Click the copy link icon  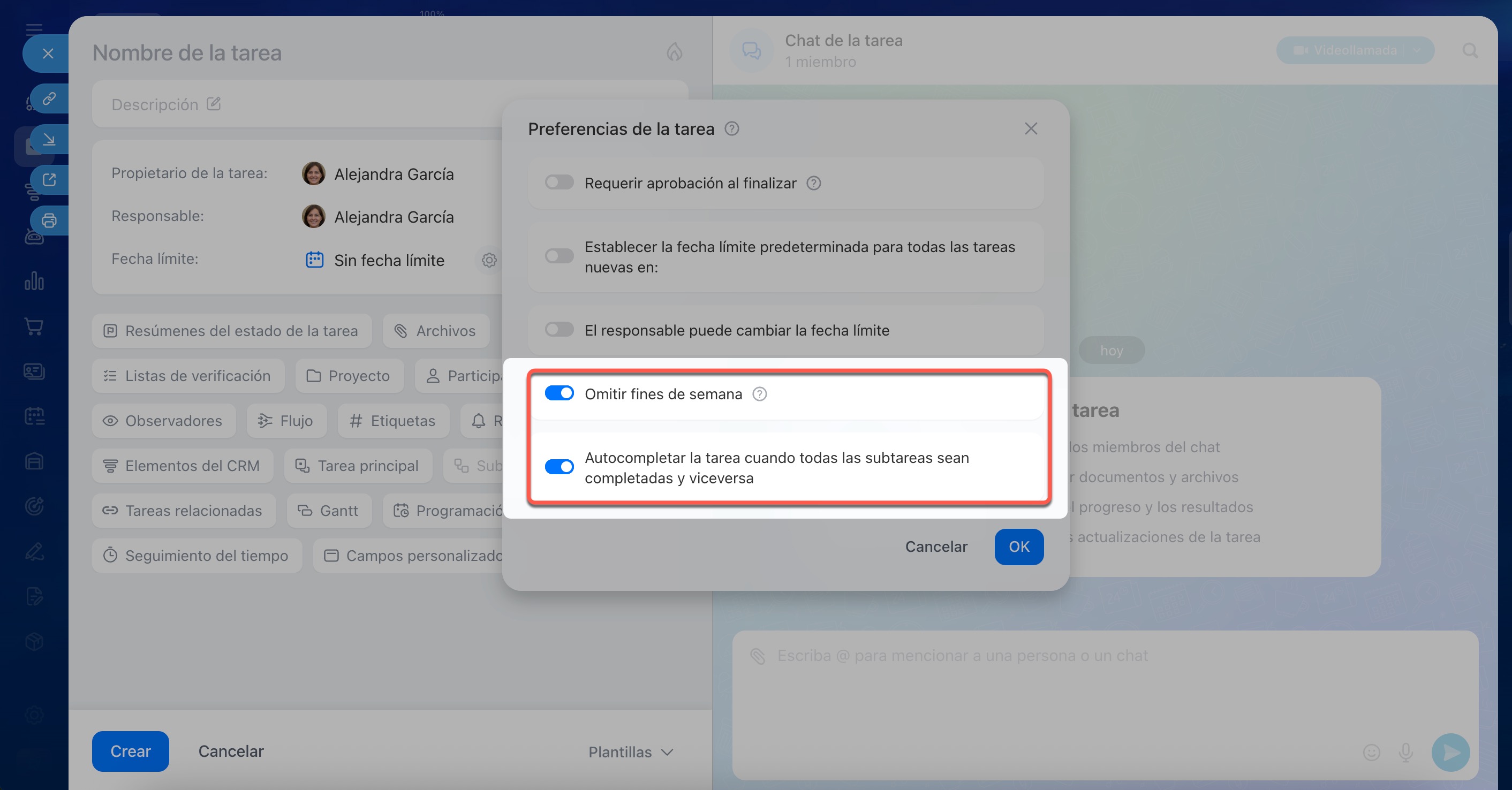[49, 98]
